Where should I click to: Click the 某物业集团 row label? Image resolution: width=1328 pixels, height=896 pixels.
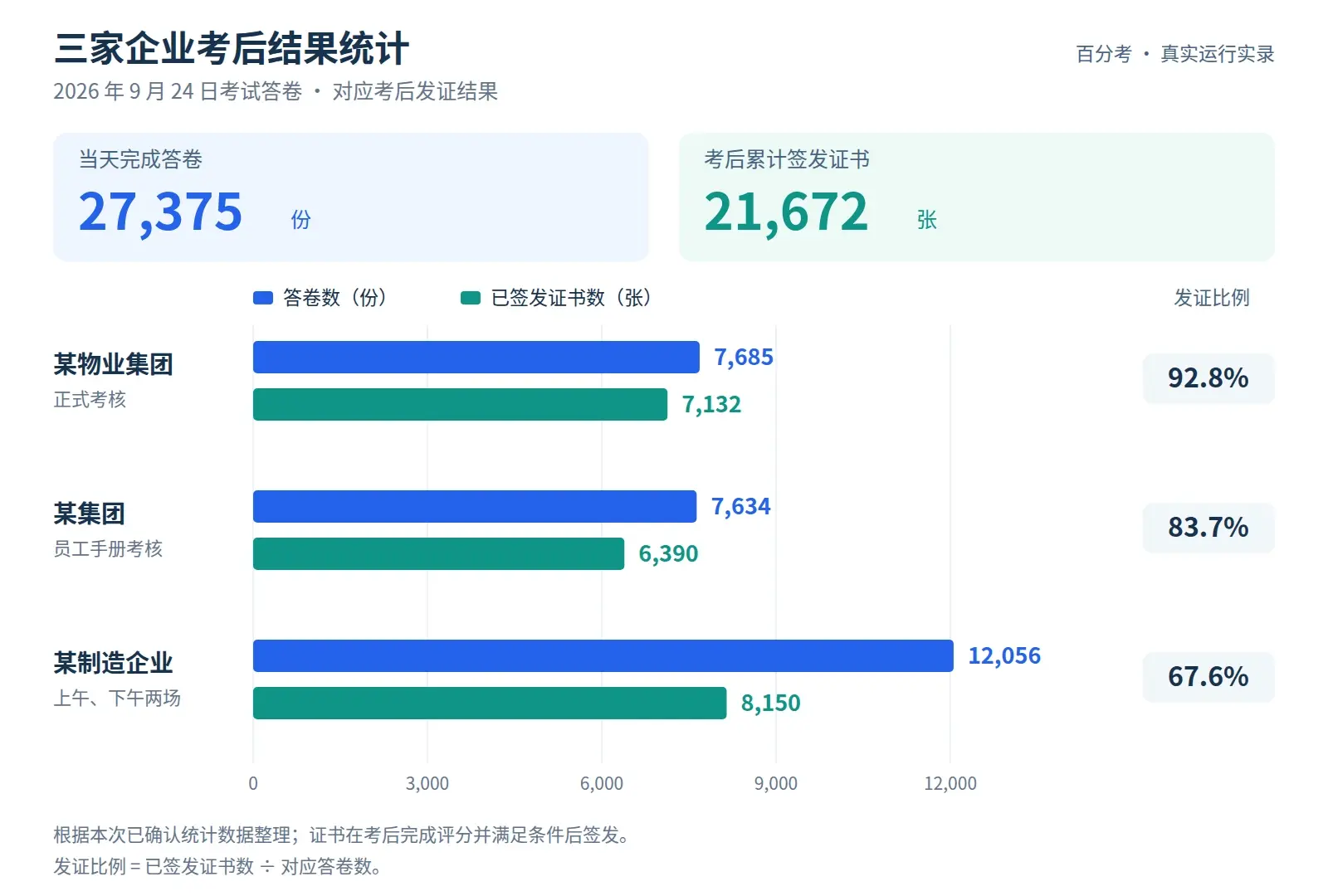click(114, 364)
